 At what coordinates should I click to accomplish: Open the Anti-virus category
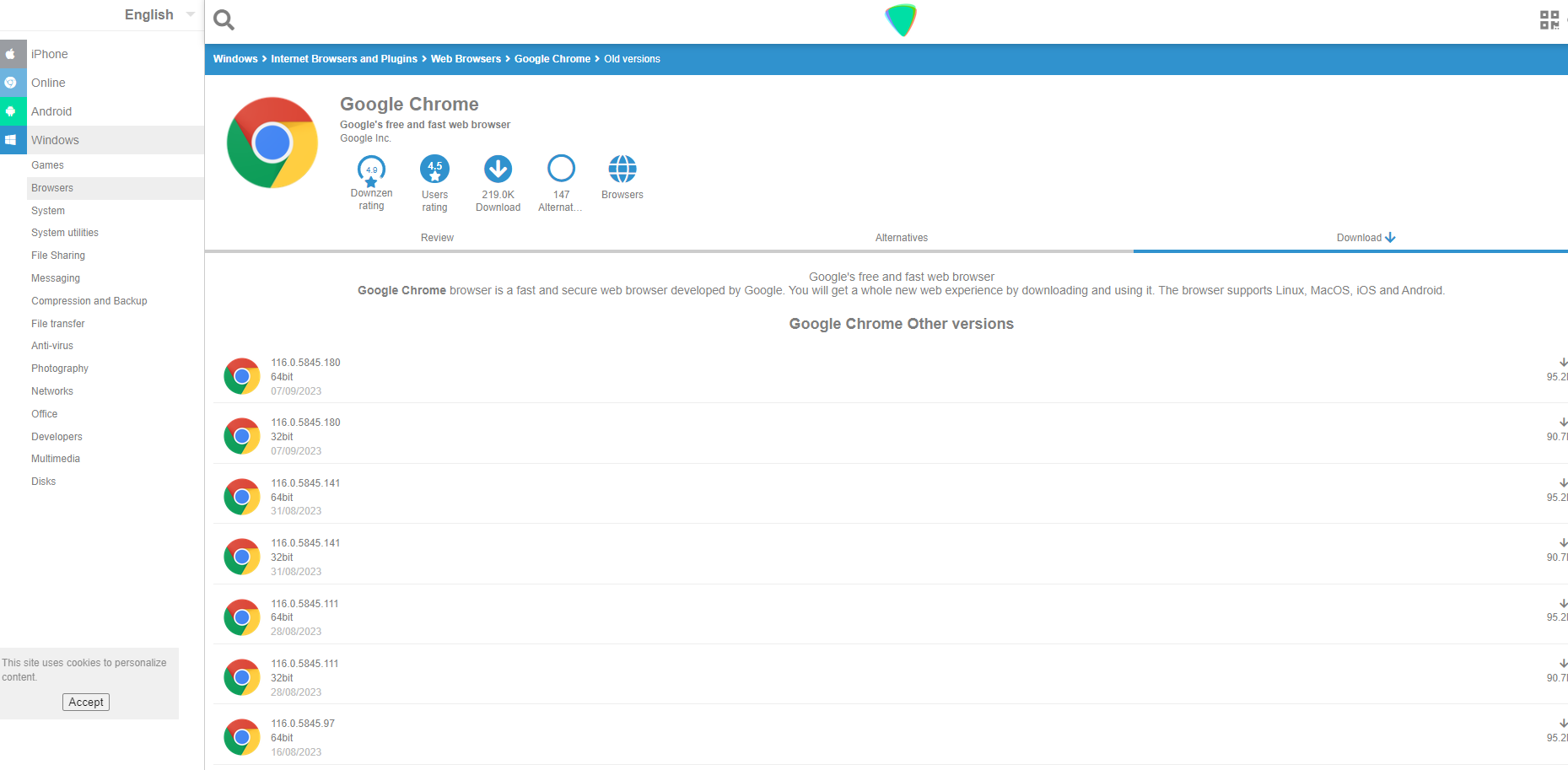point(52,346)
